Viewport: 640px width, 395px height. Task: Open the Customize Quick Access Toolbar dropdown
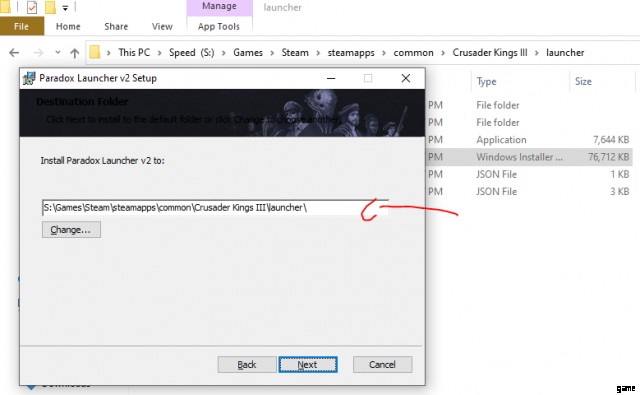point(65,7)
